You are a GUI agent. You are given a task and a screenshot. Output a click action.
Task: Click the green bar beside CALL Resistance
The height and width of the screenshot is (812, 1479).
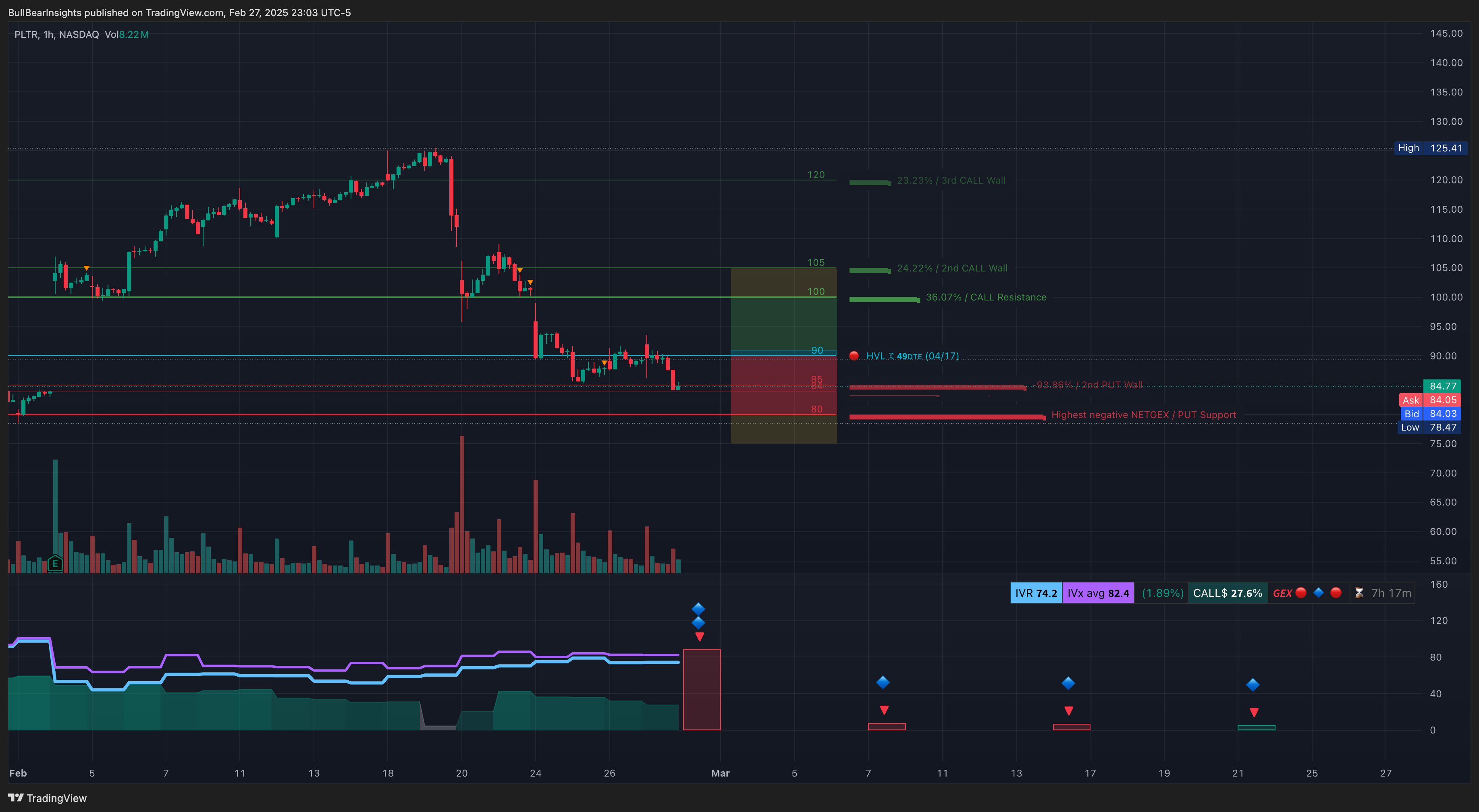coord(884,300)
